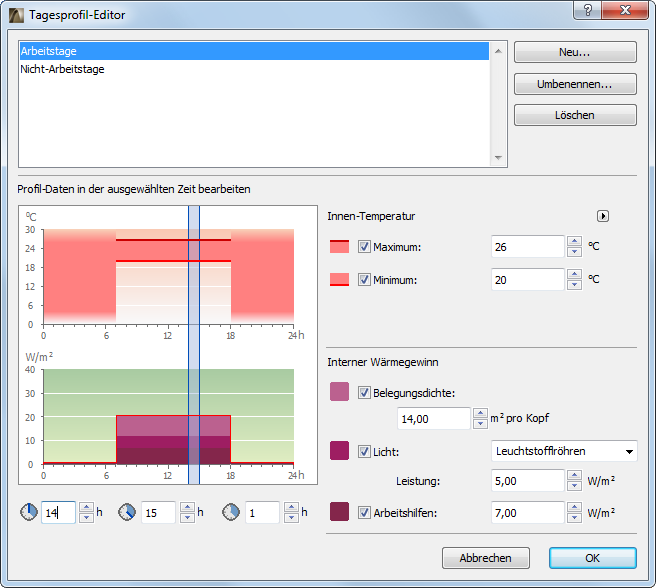Image resolution: width=656 pixels, height=588 pixels.
Task: Toggle the Licht checkbox
Action: coord(364,452)
